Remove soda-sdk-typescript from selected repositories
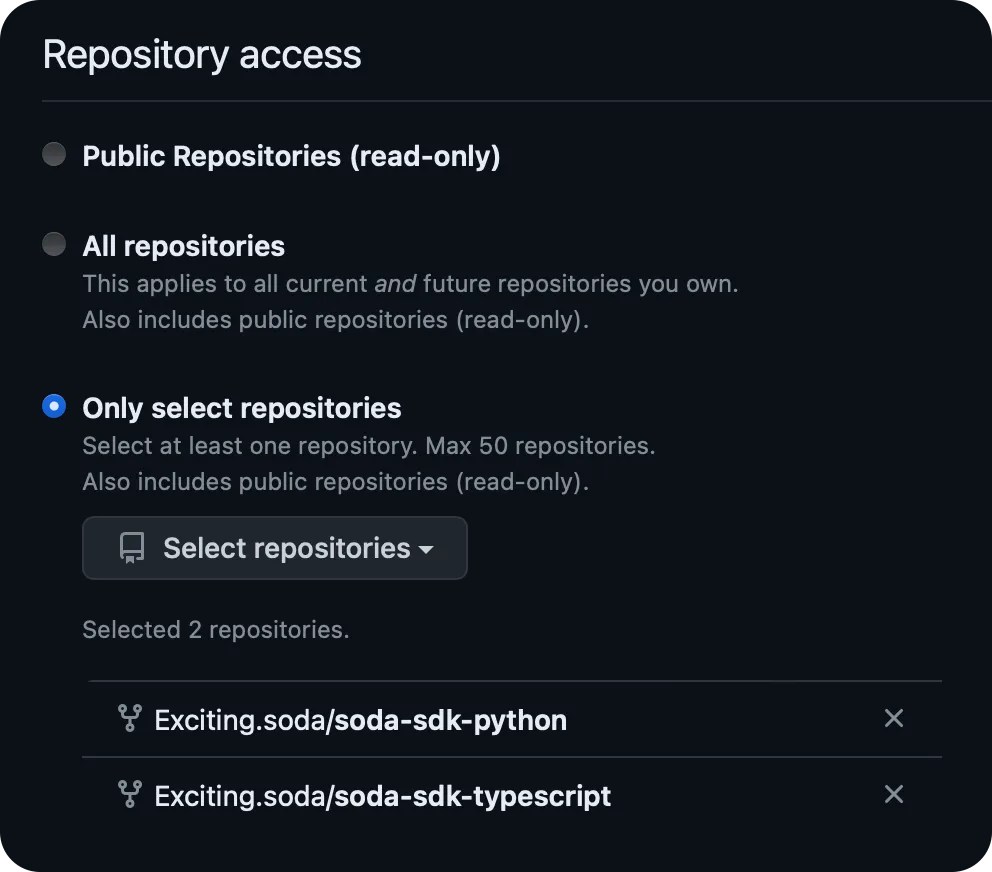The image size is (992, 872). click(893, 795)
